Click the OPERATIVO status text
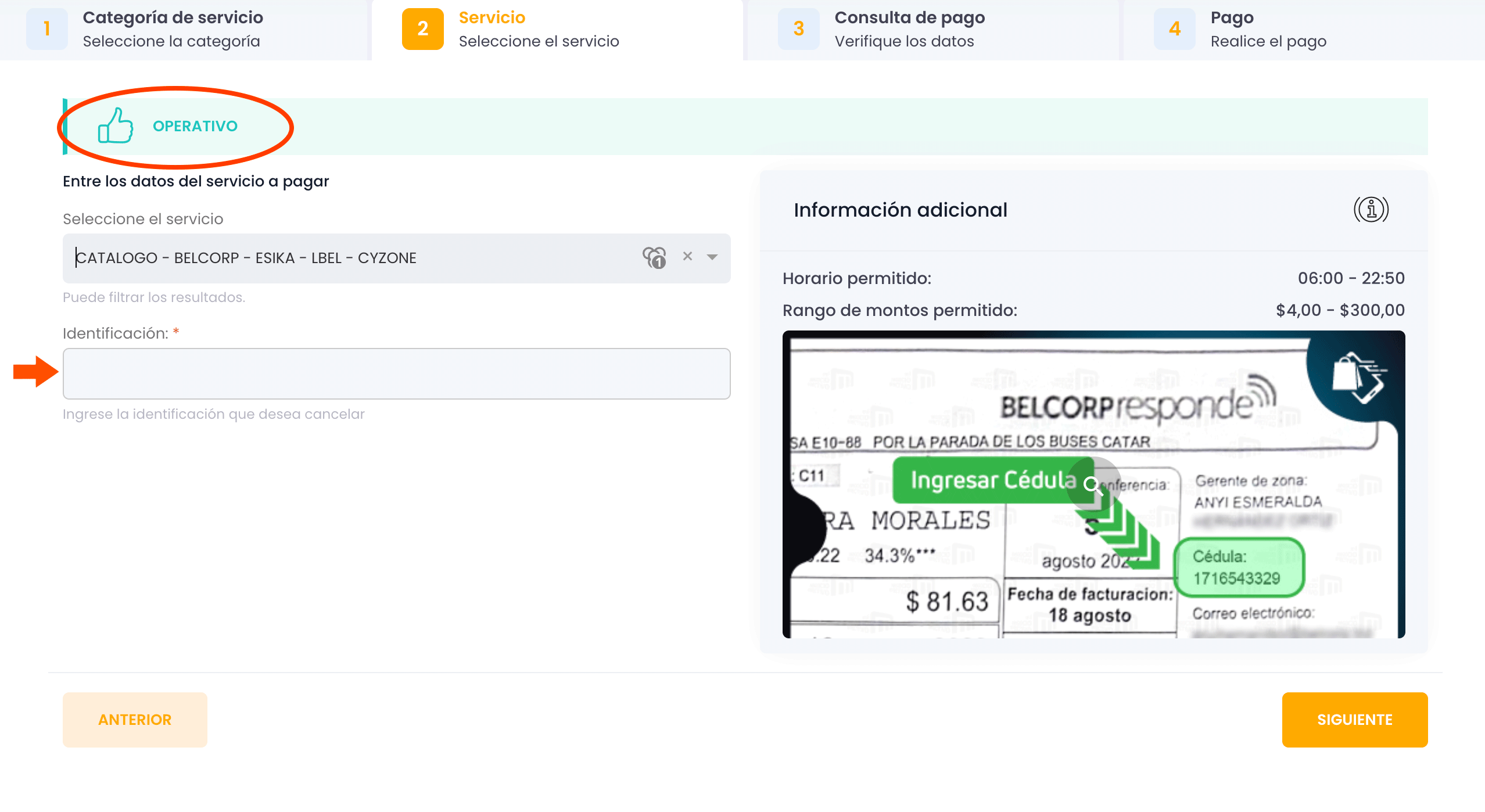The image size is (1485, 812). click(195, 126)
